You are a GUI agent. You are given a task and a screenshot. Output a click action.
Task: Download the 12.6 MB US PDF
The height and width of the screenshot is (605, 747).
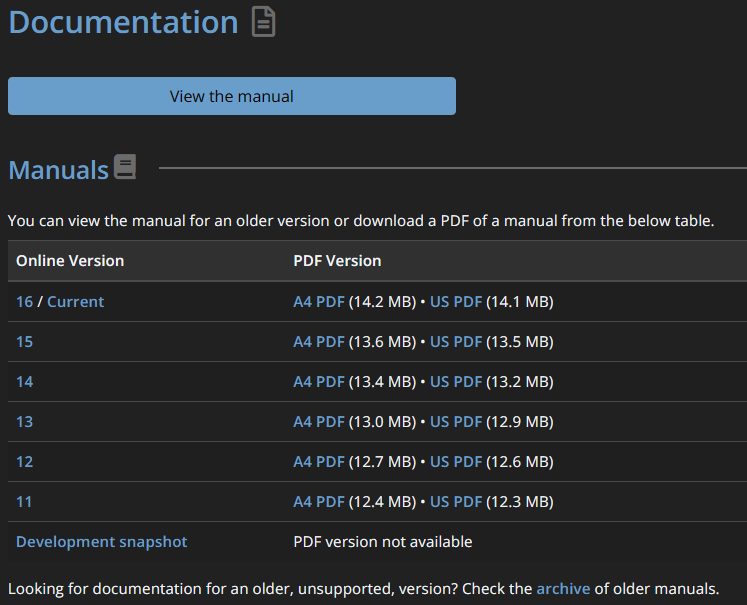(x=456, y=461)
